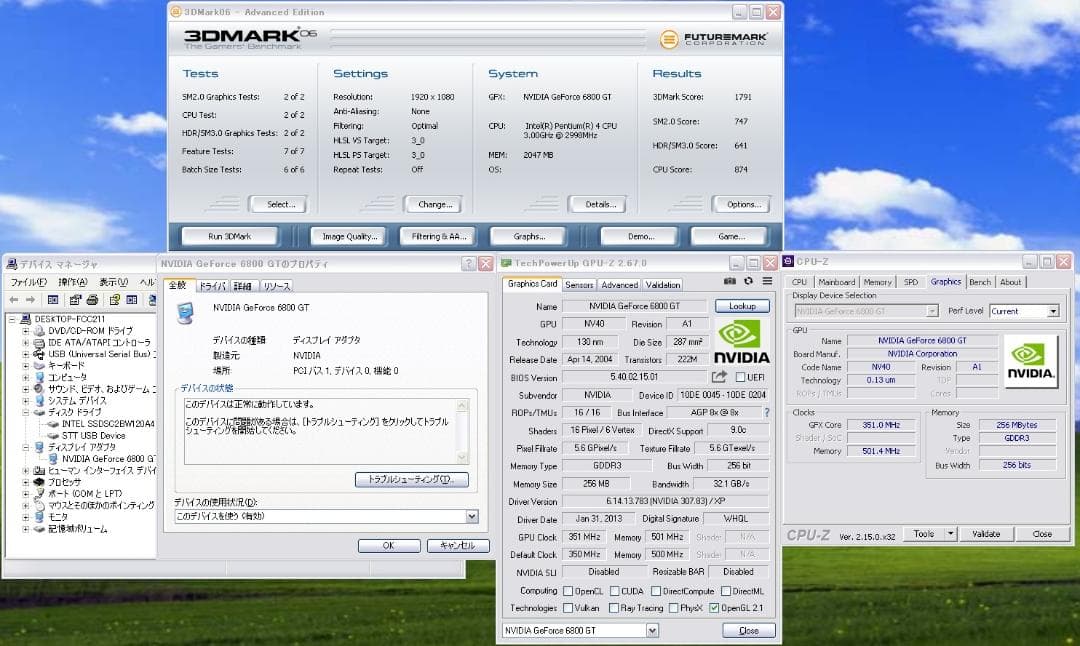Image resolution: width=1080 pixels, height=646 pixels.
Task: Uncheck the OpenGL 2.1 checkbox in GPU-Z
Action: pyautogui.click(x=716, y=606)
